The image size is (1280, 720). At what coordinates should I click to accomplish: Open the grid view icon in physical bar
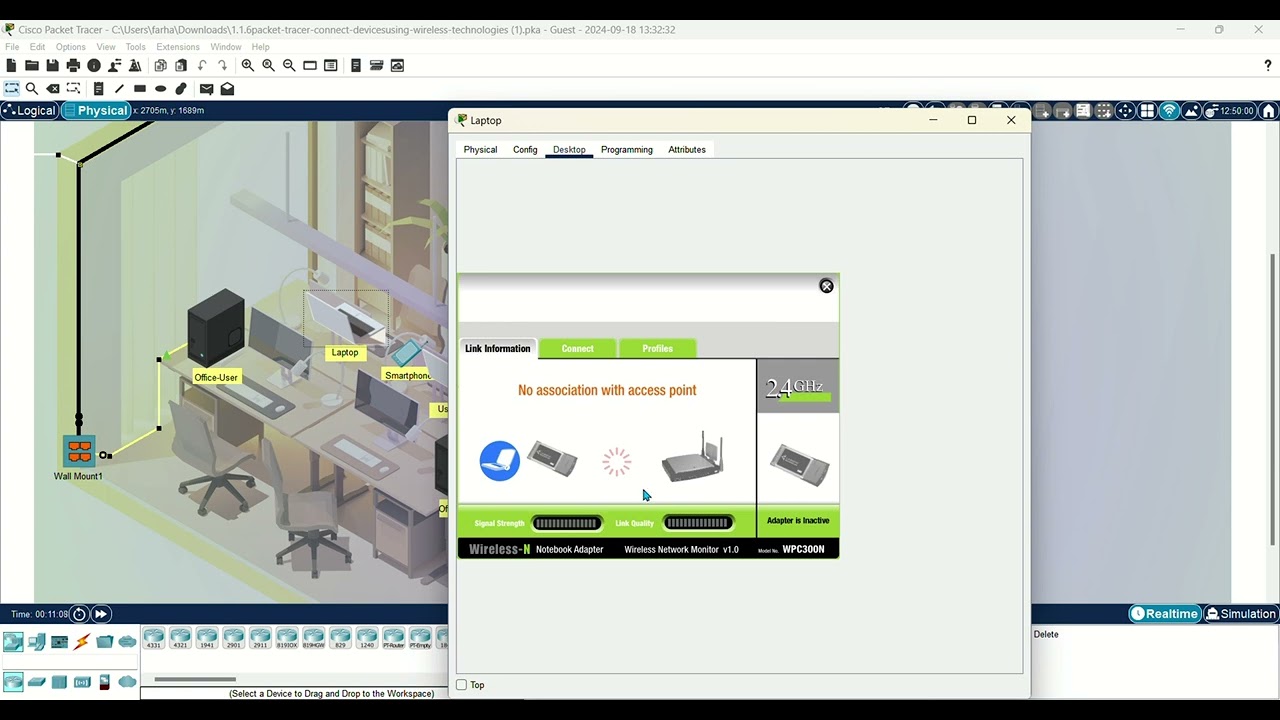[1147, 111]
